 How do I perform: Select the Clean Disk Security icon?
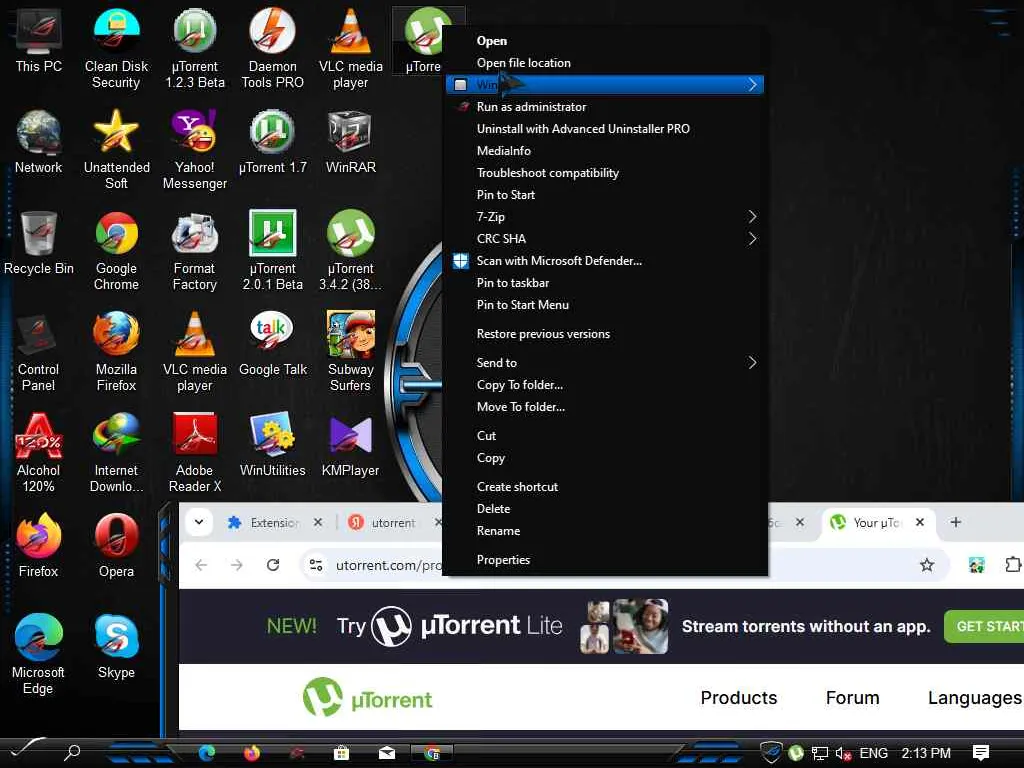[116, 48]
